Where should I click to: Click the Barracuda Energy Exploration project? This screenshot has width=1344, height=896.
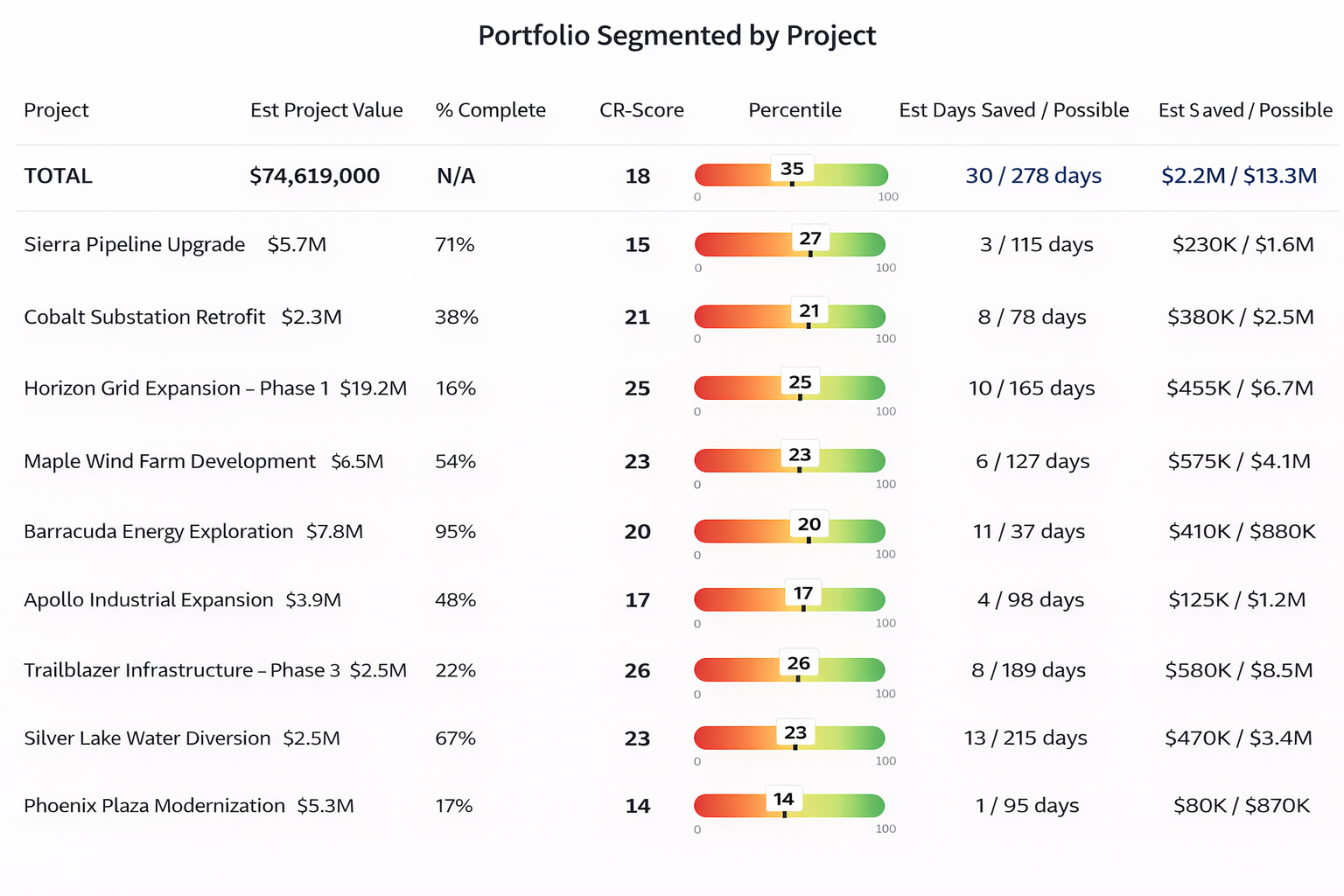pyautogui.click(x=158, y=532)
